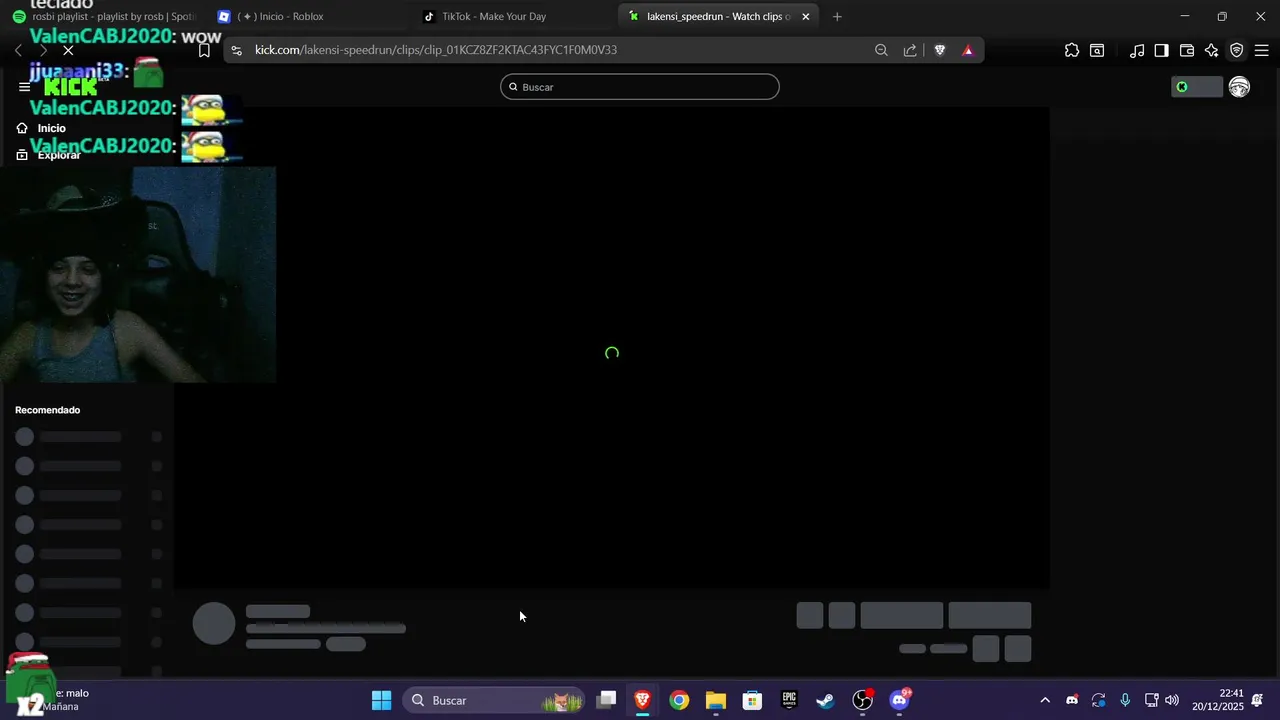Open Brave Wallet icon
This screenshot has height=720, width=1280.
pos(1187,50)
